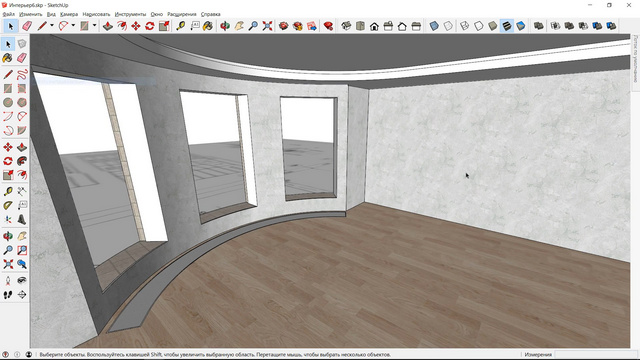Click Zoom Extents in the top toolbar
This screenshot has height=360, width=640.
tap(267, 26)
